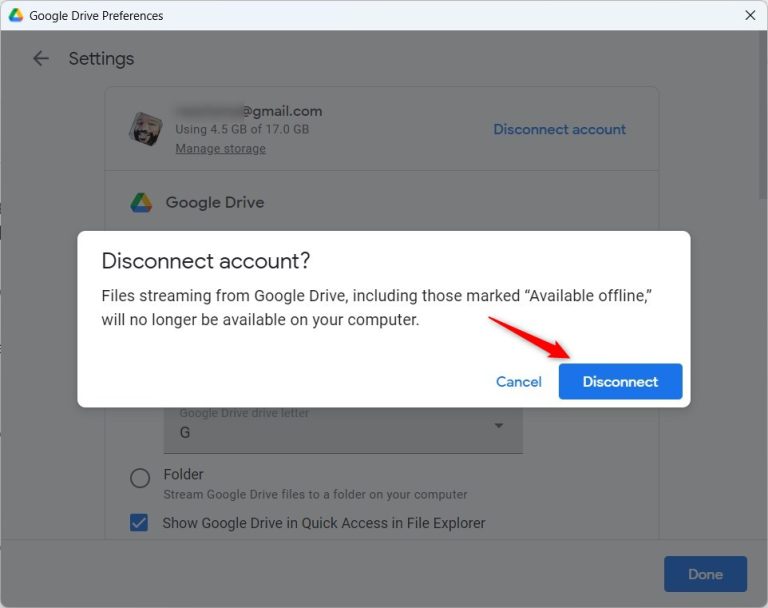
Task: Click the drive letter dropdown arrow
Action: click(x=499, y=427)
